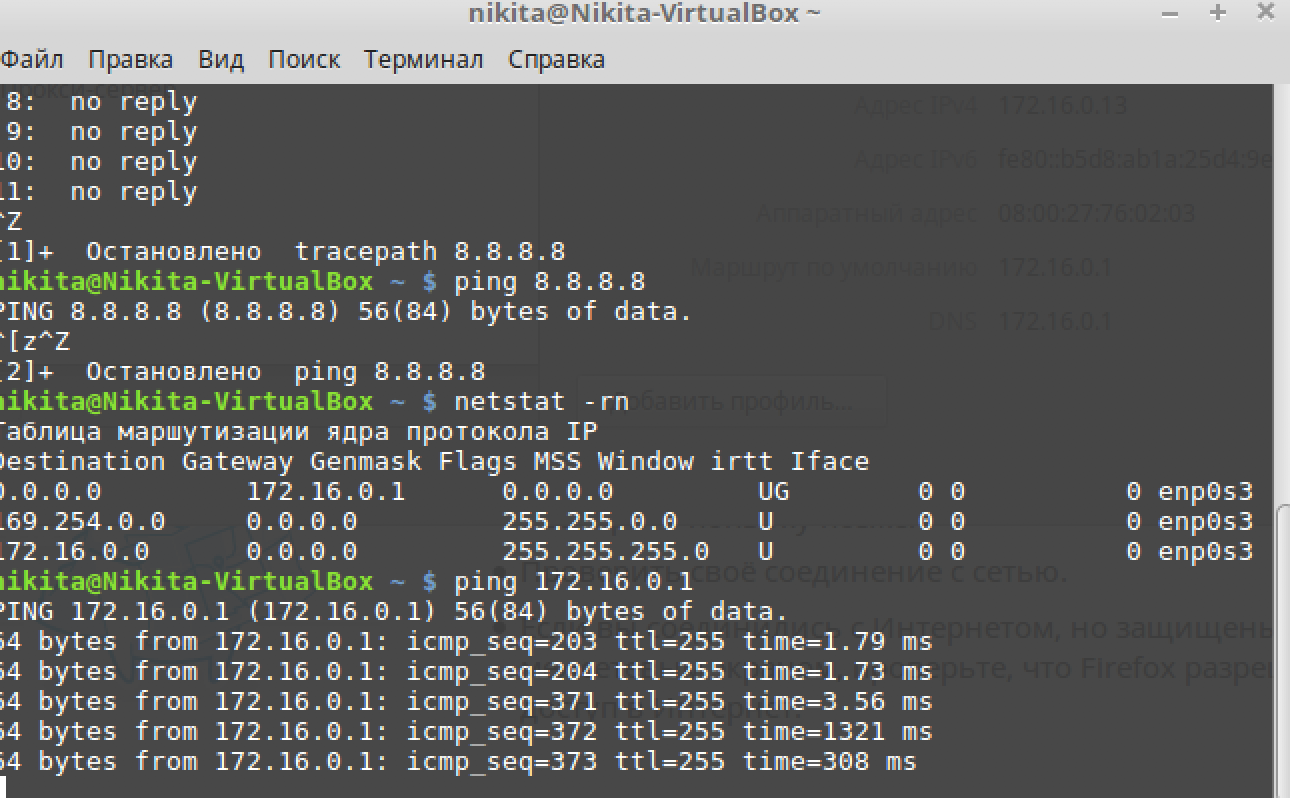1290x798 pixels.
Task: Maximize the terminal window with plus icon
Action: pyautogui.click(x=1217, y=12)
